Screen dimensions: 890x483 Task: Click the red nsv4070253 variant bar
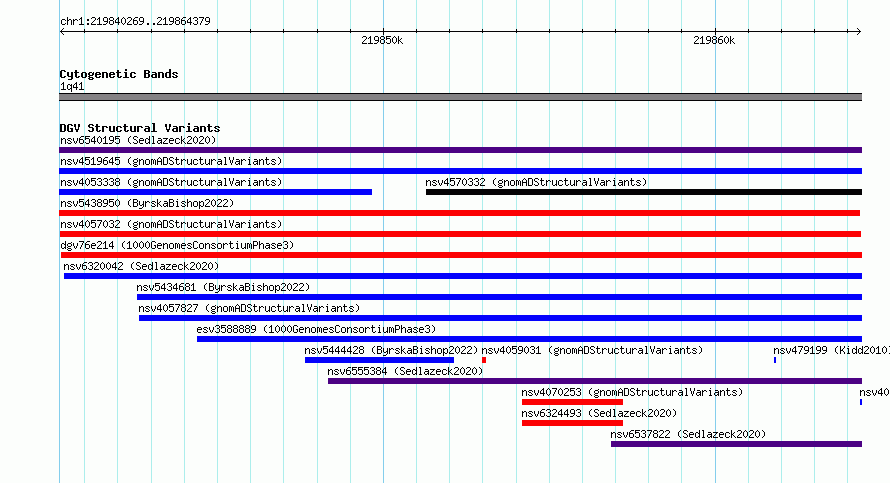[x=572, y=402]
